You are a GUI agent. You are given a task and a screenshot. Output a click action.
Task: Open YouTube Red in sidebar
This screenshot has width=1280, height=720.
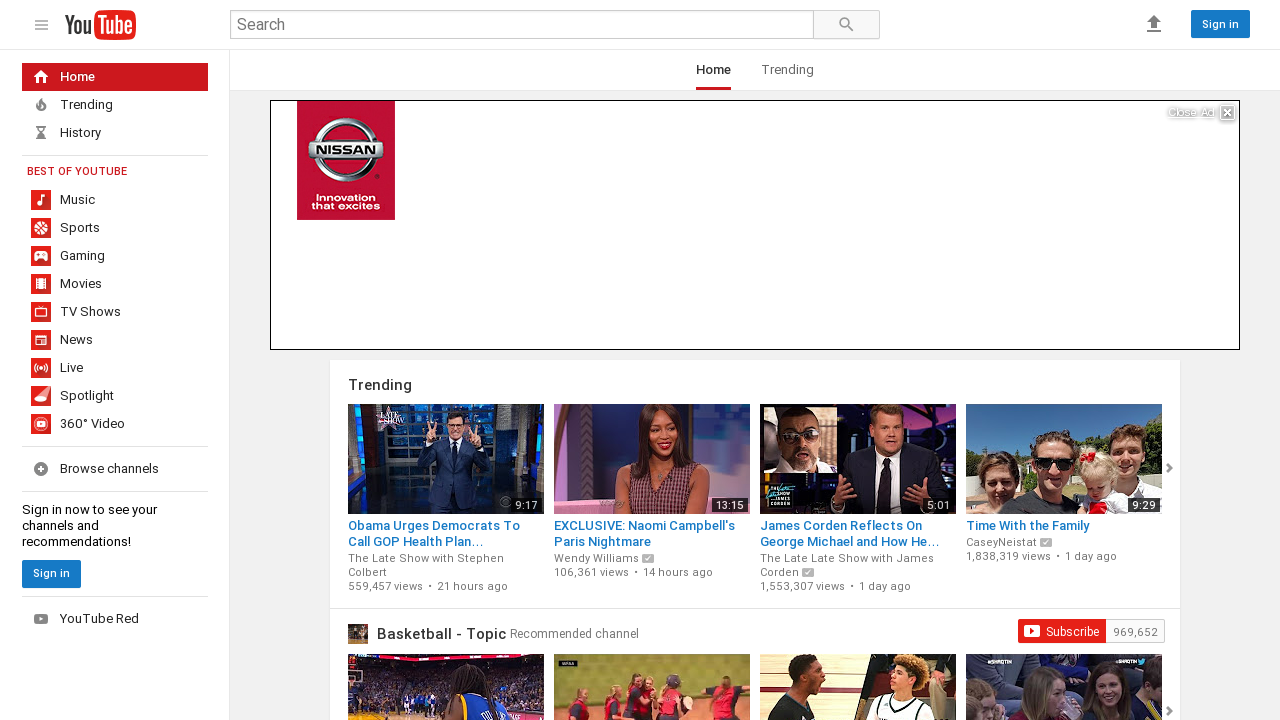click(115, 619)
